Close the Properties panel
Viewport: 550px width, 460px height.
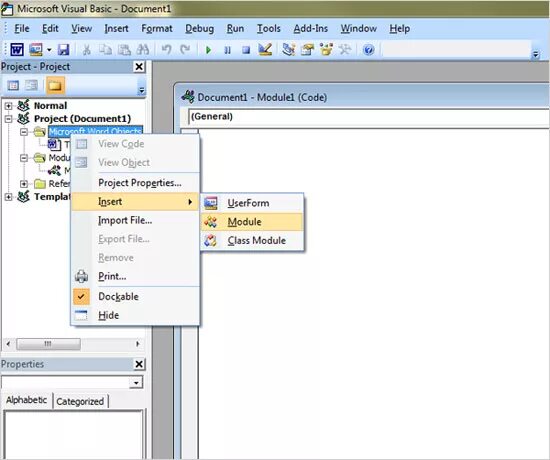pyautogui.click(x=139, y=364)
